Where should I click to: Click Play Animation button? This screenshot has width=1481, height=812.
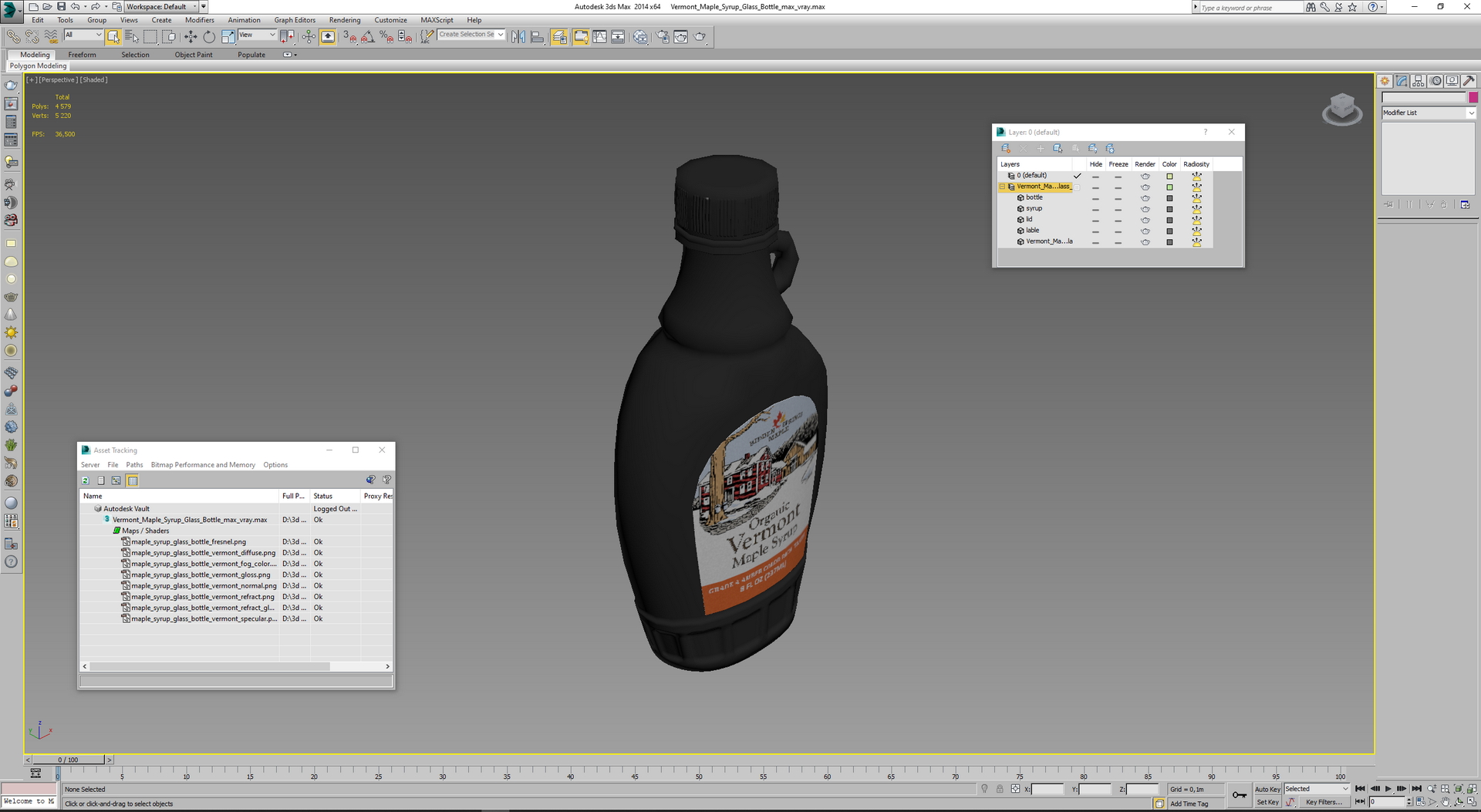click(1388, 789)
